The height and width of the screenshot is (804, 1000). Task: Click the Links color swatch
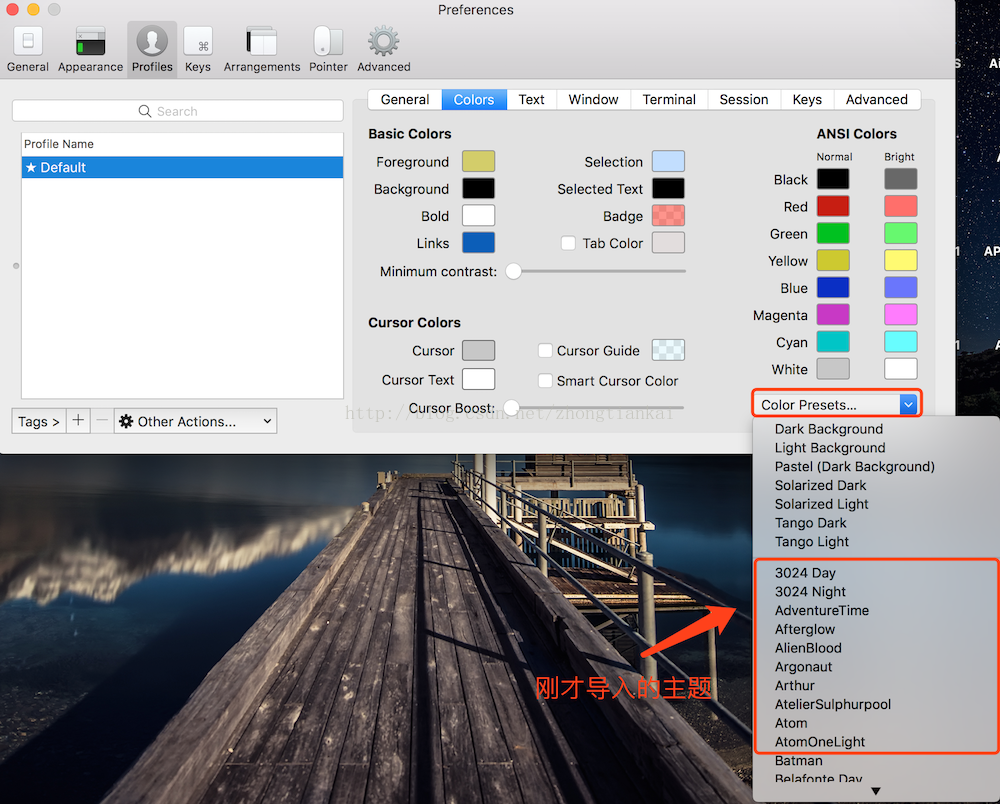tap(478, 243)
